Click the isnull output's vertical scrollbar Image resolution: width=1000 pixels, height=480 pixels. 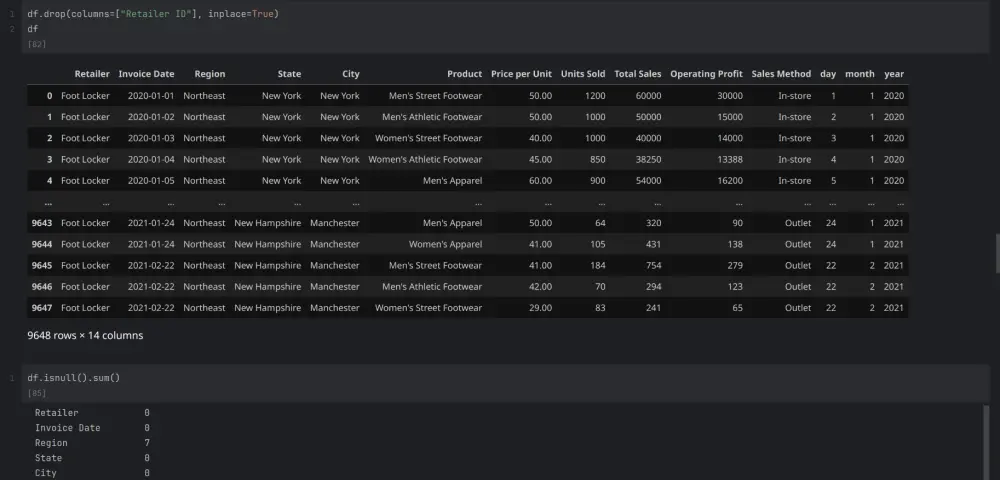[986, 440]
